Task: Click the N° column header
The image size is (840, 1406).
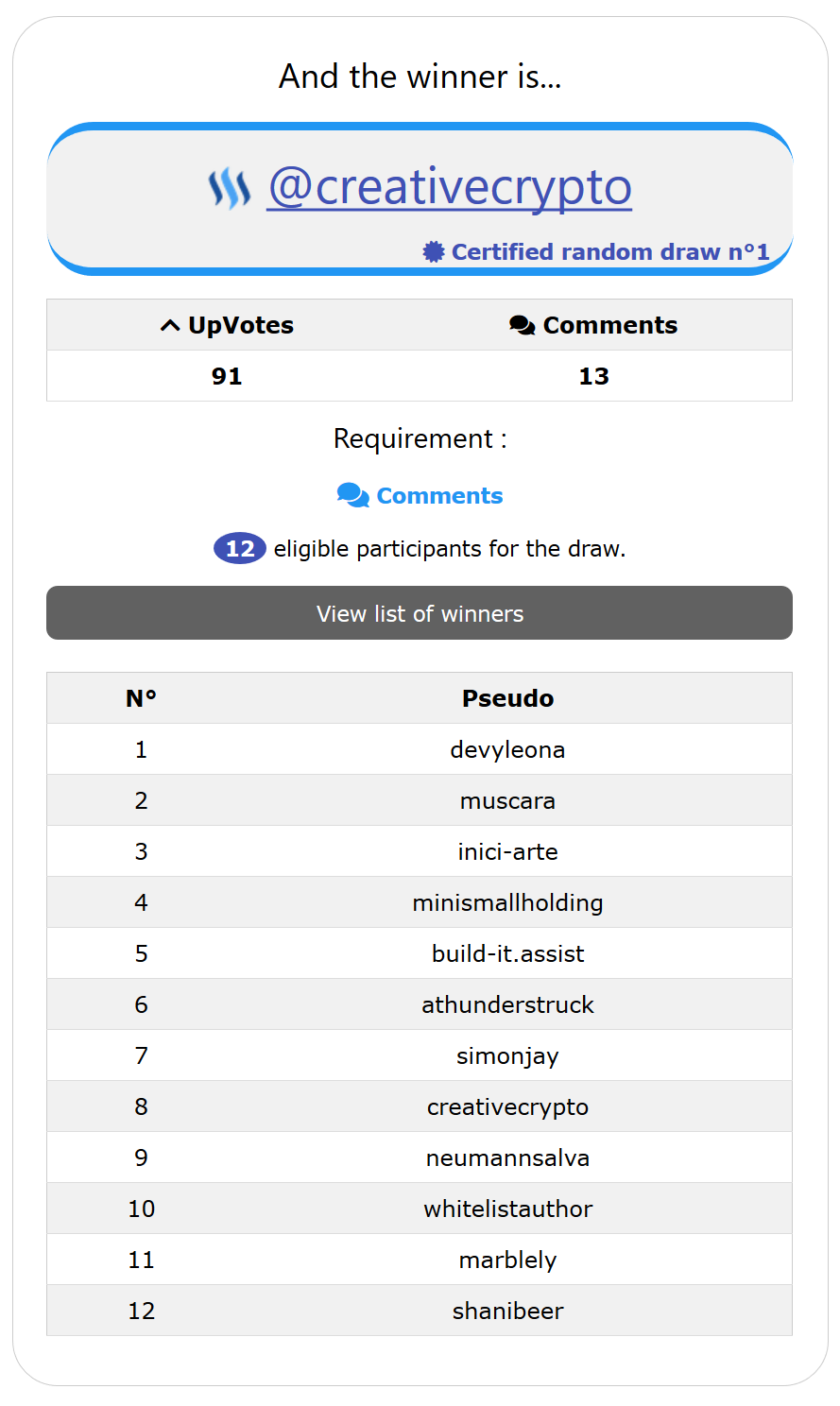Action: [x=141, y=698]
